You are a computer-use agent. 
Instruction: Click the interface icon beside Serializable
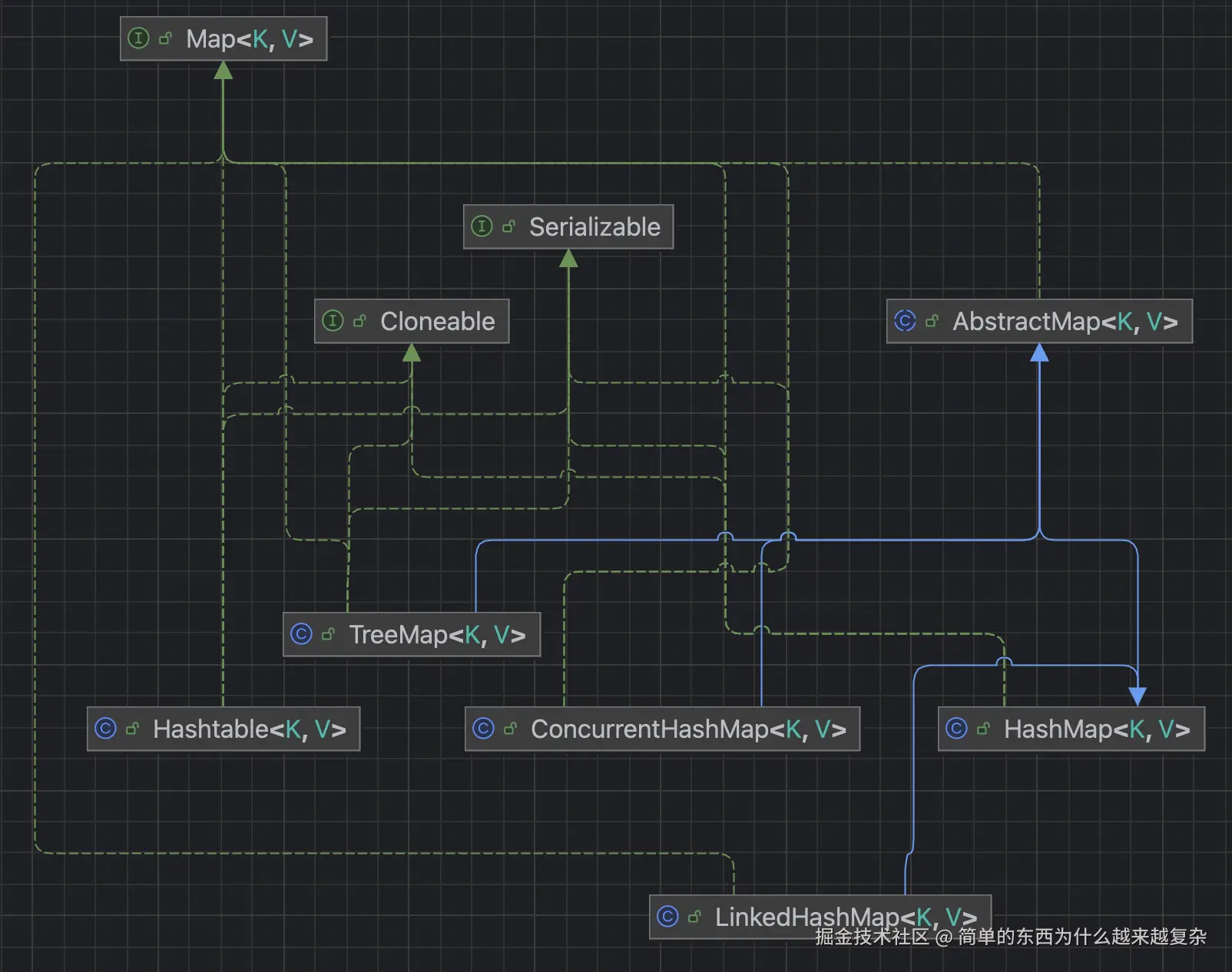(x=482, y=226)
